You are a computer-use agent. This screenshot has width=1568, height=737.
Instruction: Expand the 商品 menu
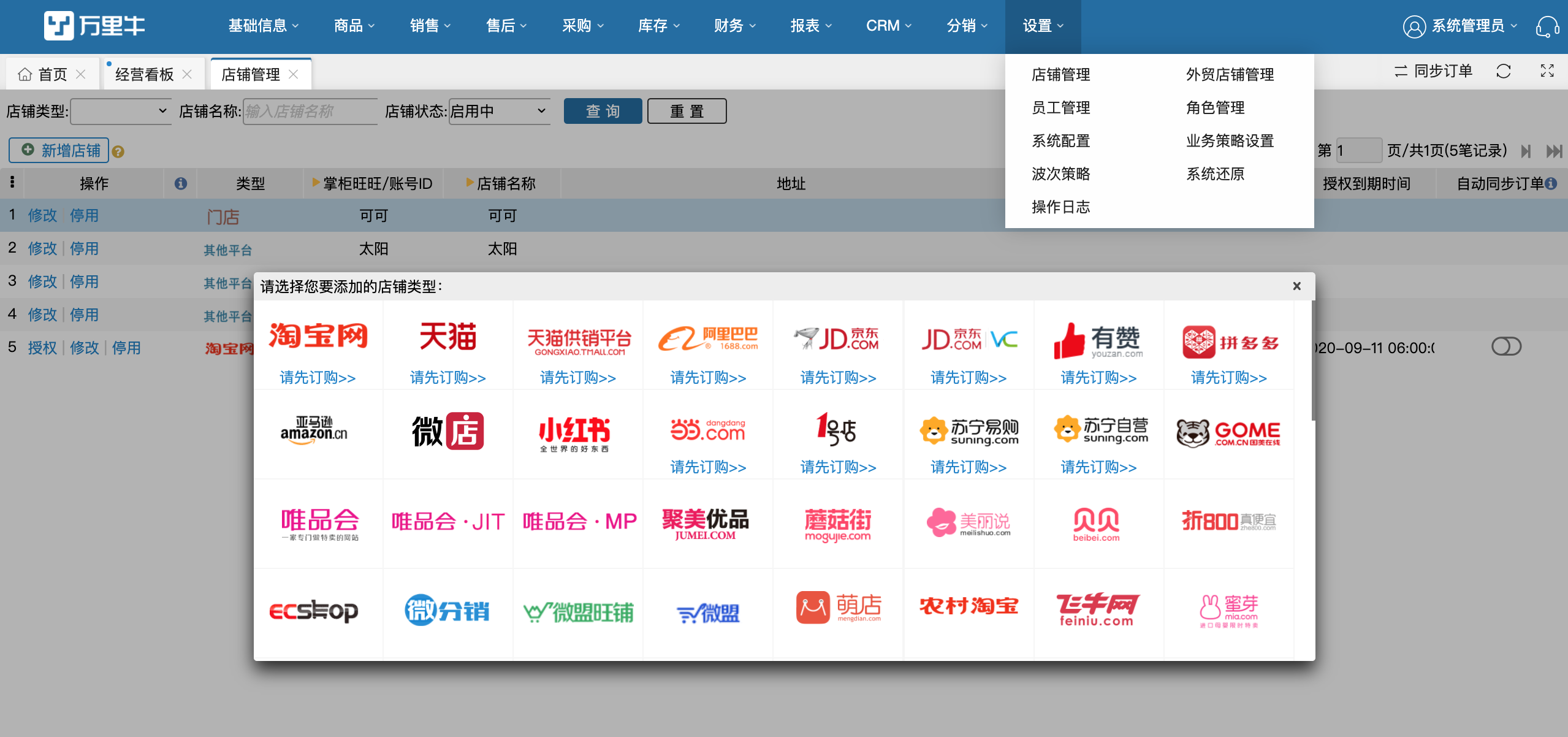(x=354, y=26)
